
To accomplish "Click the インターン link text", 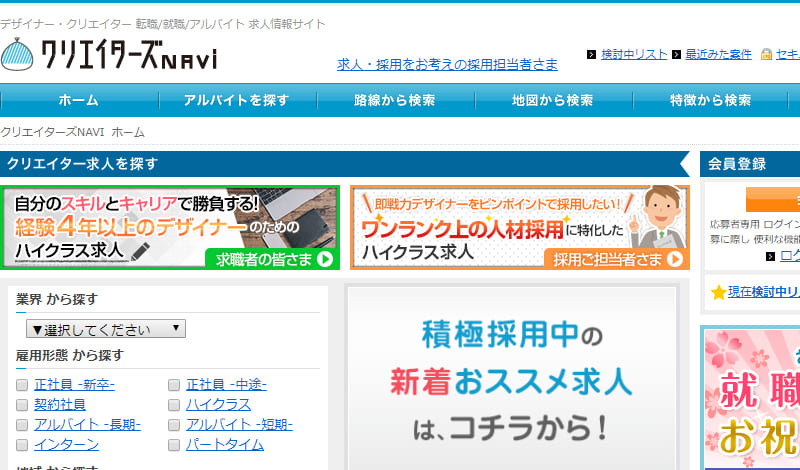I will point(66,445).
